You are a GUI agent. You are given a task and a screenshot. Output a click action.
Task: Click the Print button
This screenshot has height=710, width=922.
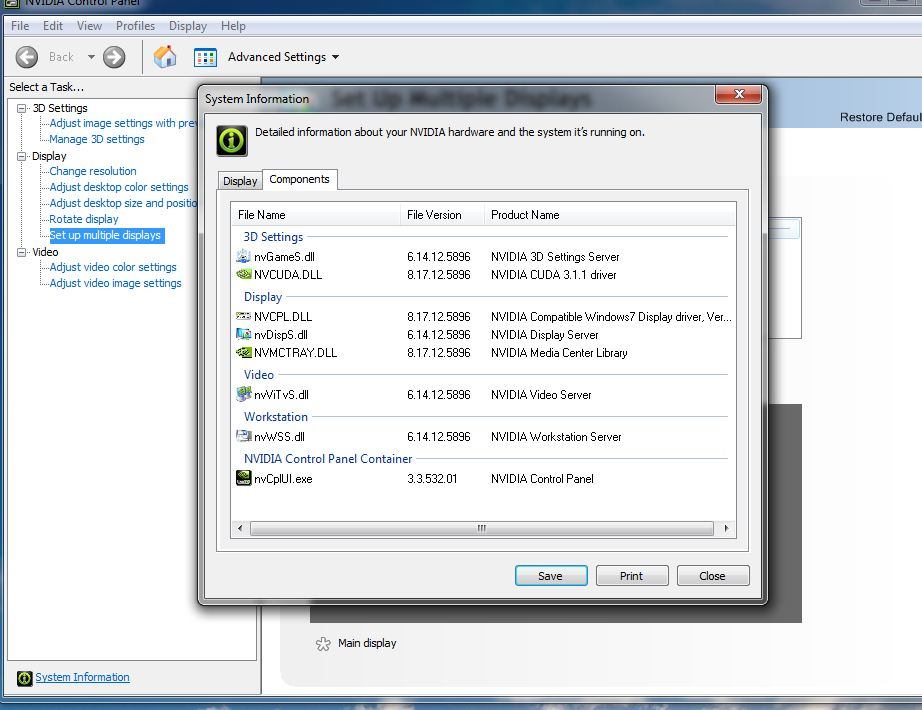click(x=632, y=576)
